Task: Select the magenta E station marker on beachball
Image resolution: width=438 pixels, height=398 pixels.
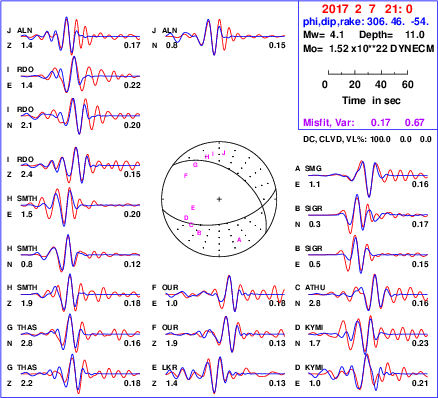Action: (193, 208)
